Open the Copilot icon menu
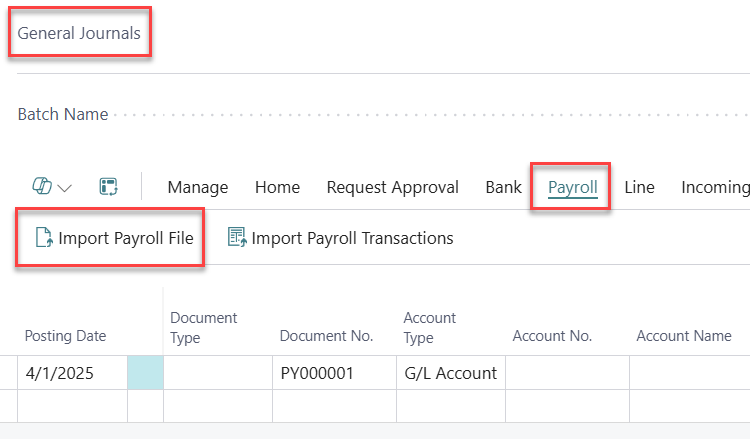This screenshot has width=750, height=439. pos(42,186)
